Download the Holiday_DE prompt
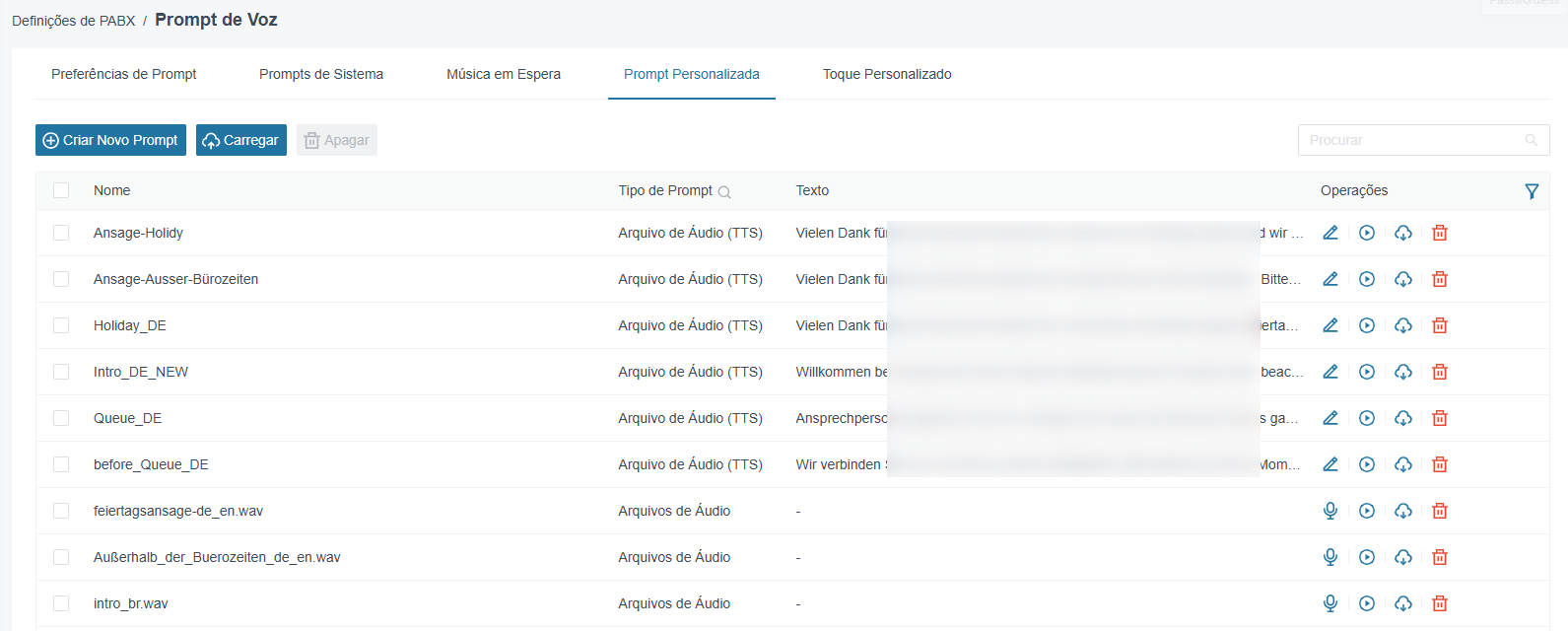The height and width of the screenshot is (631, 1568). [1403, 325]
